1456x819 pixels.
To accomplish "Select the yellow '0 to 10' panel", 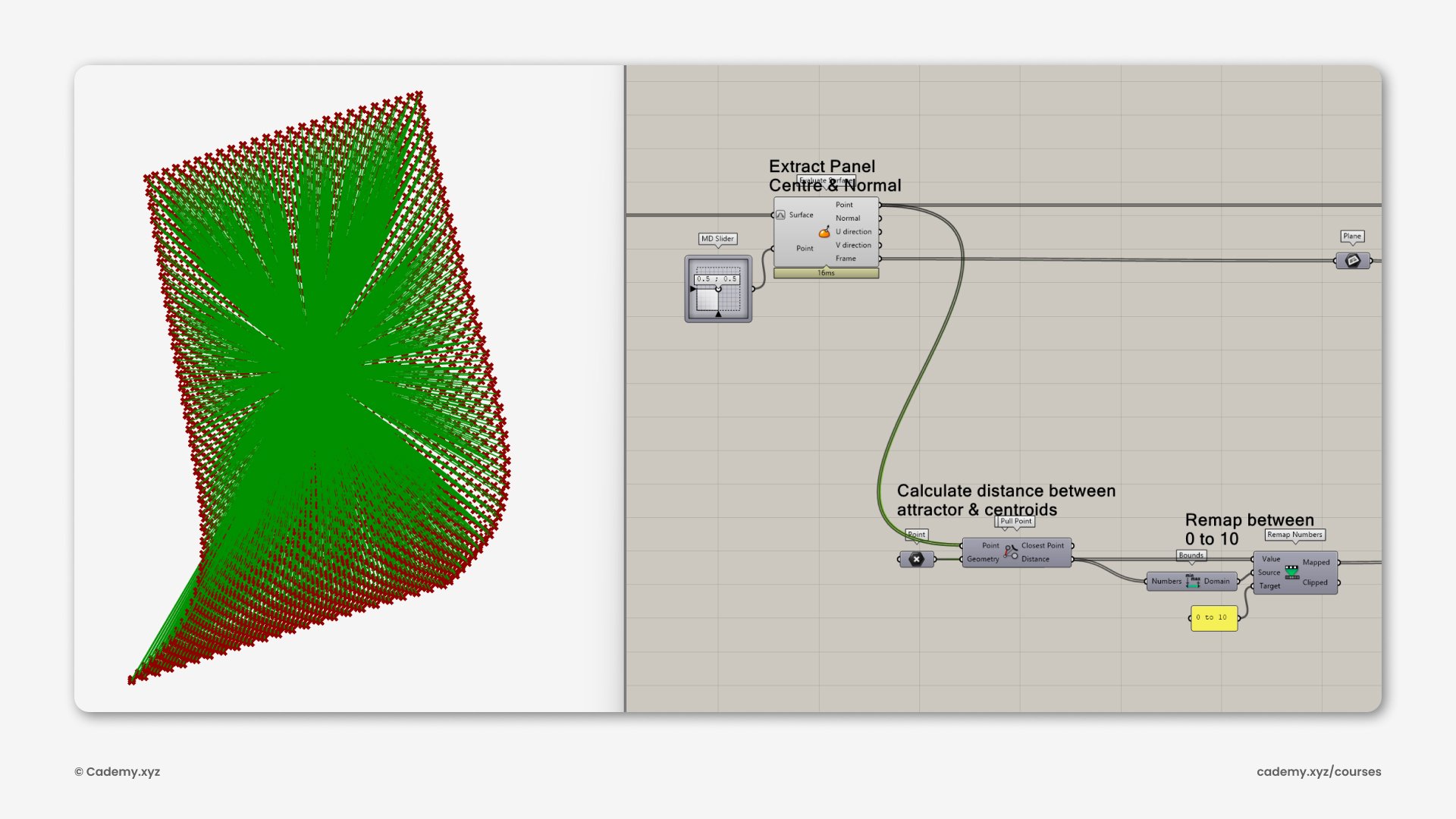I will point(1214,618).
